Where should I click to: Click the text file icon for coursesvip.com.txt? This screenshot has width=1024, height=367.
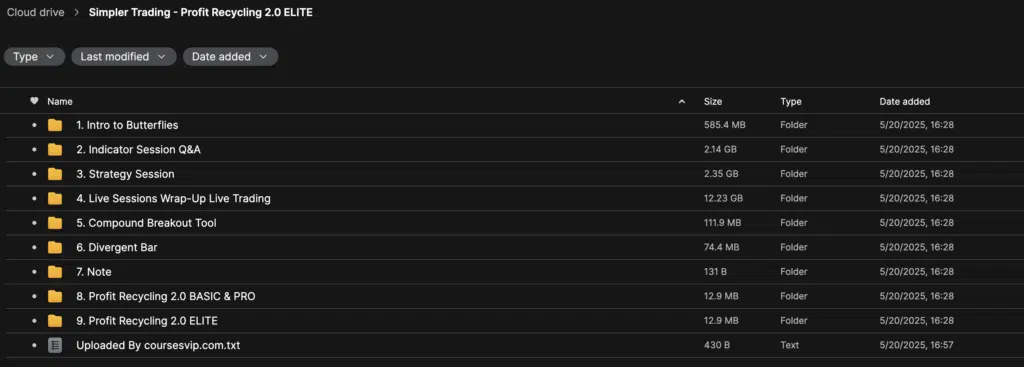[55, 345]
